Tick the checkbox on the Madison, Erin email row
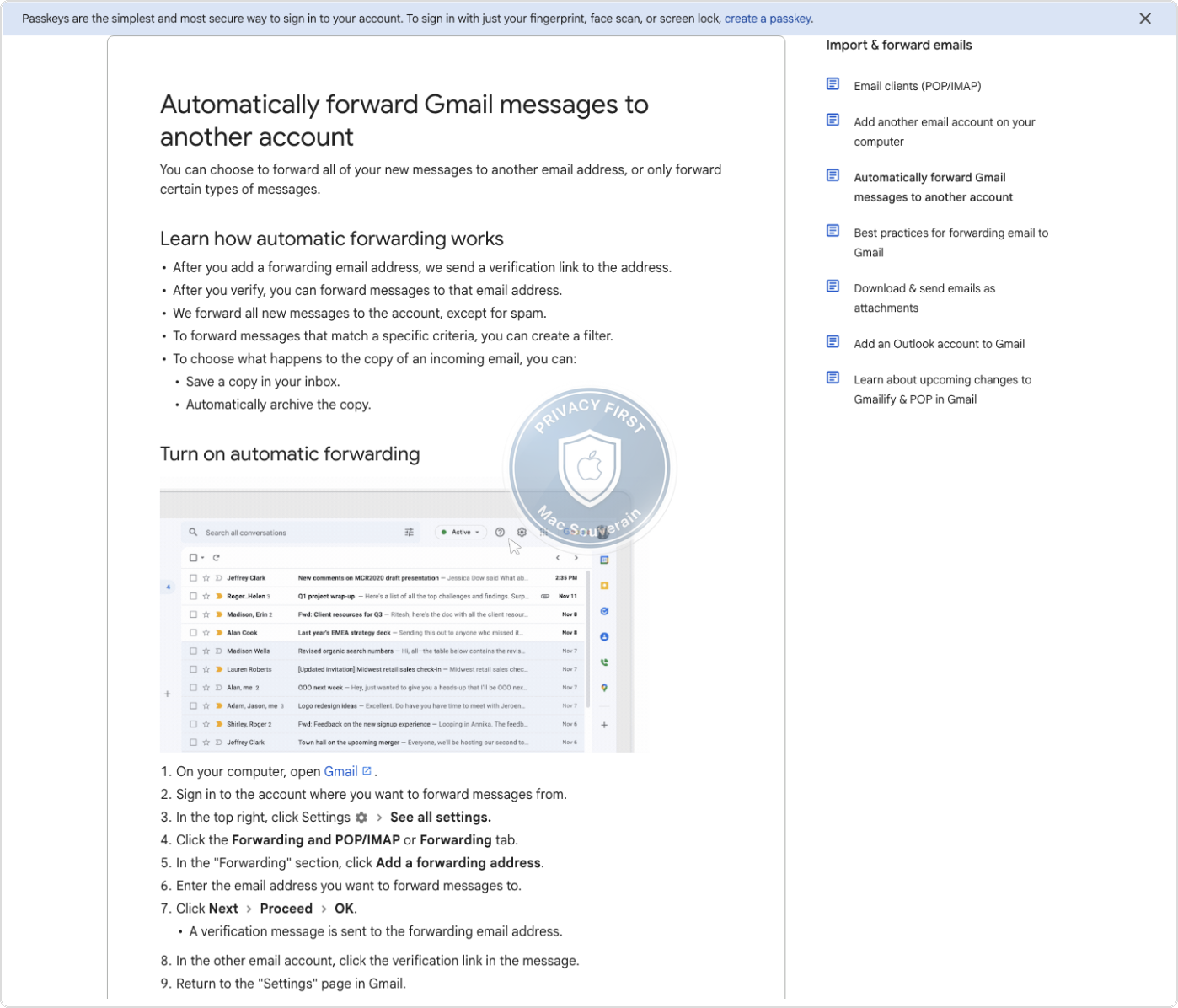This screenshot has height=1008, width=1178. [x=193, y=614]
